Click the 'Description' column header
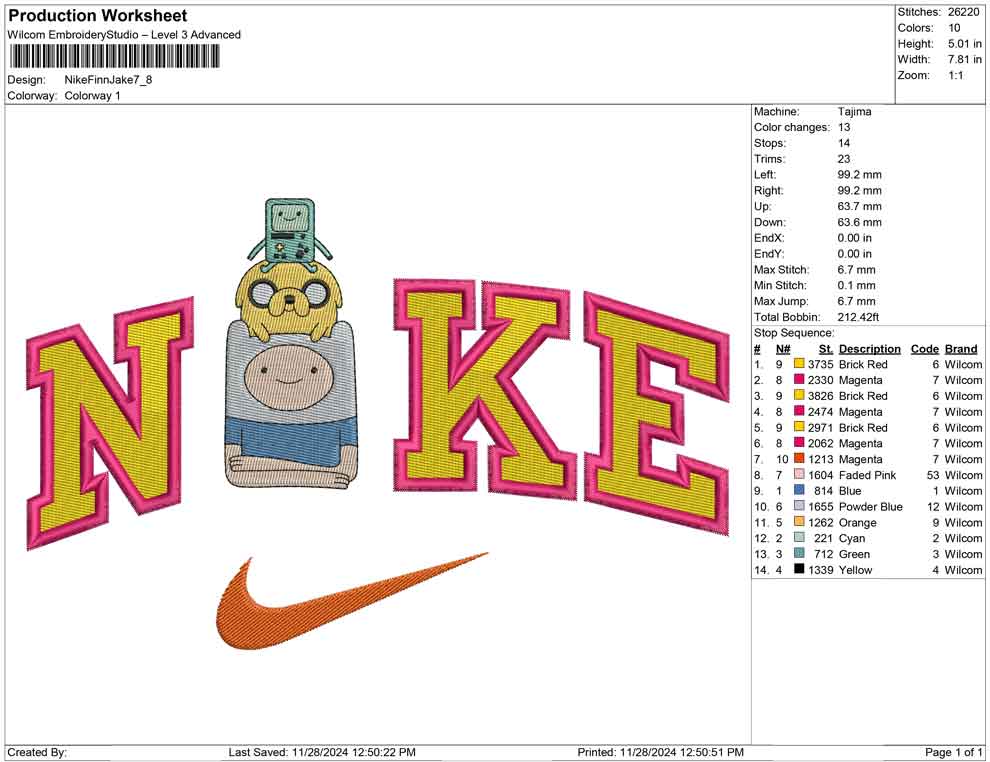 click(869, 349)
